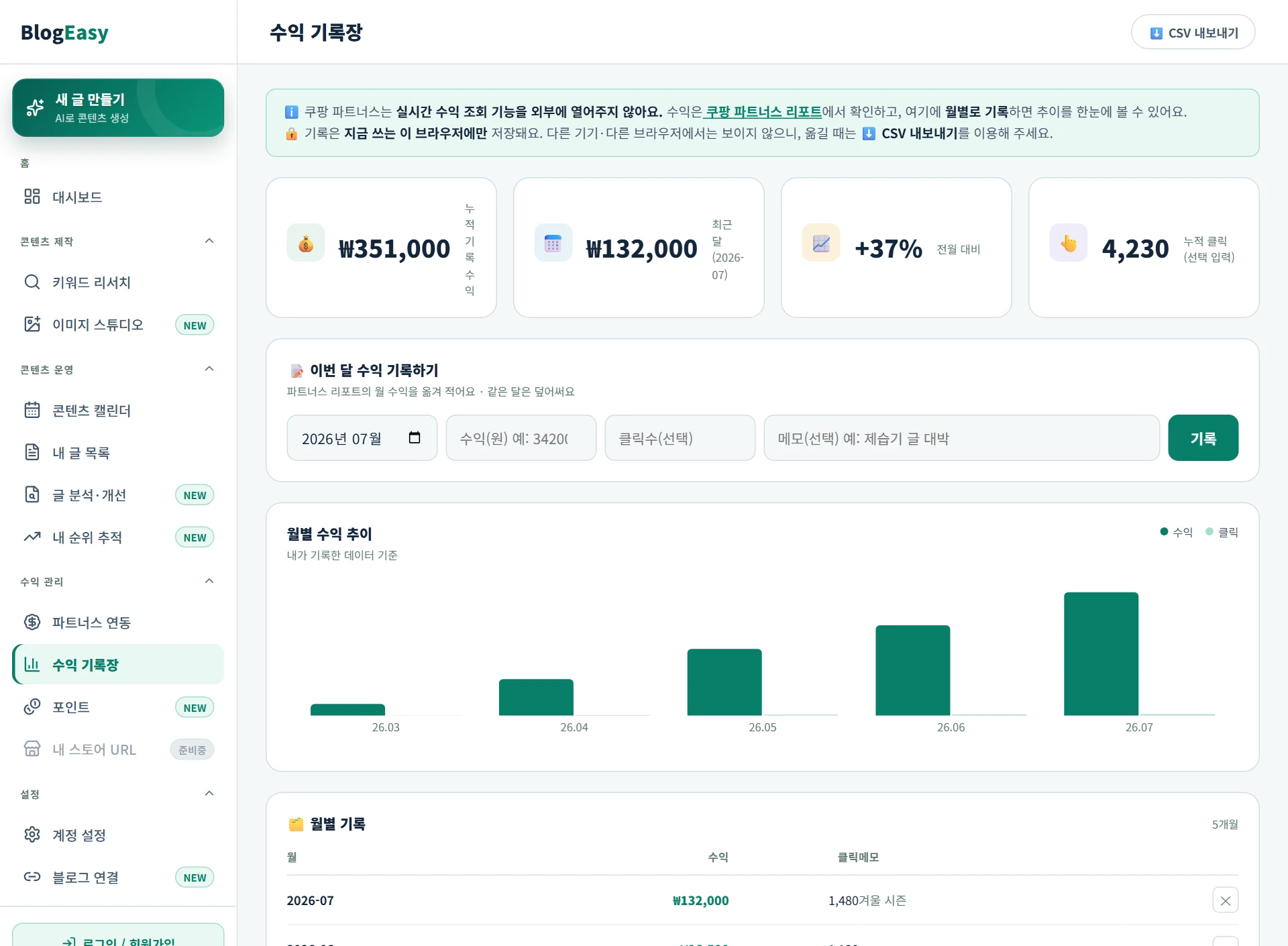Image resolution: width=1288 pixels, height=946 pixels.
Task: Select 내 글 목록 in sidebar
Action: (x=118, y=452)
